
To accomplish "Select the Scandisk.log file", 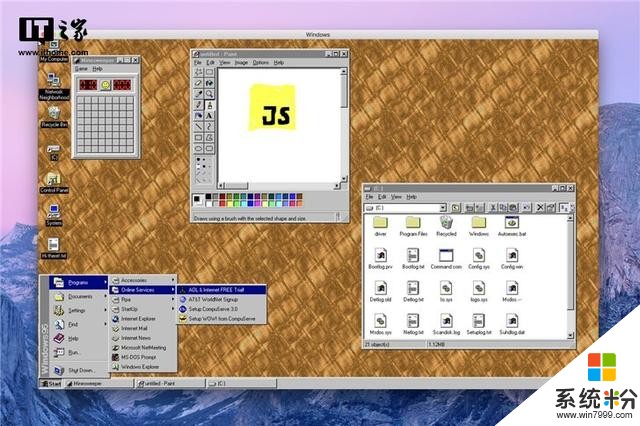I will [x=446, y=325].
